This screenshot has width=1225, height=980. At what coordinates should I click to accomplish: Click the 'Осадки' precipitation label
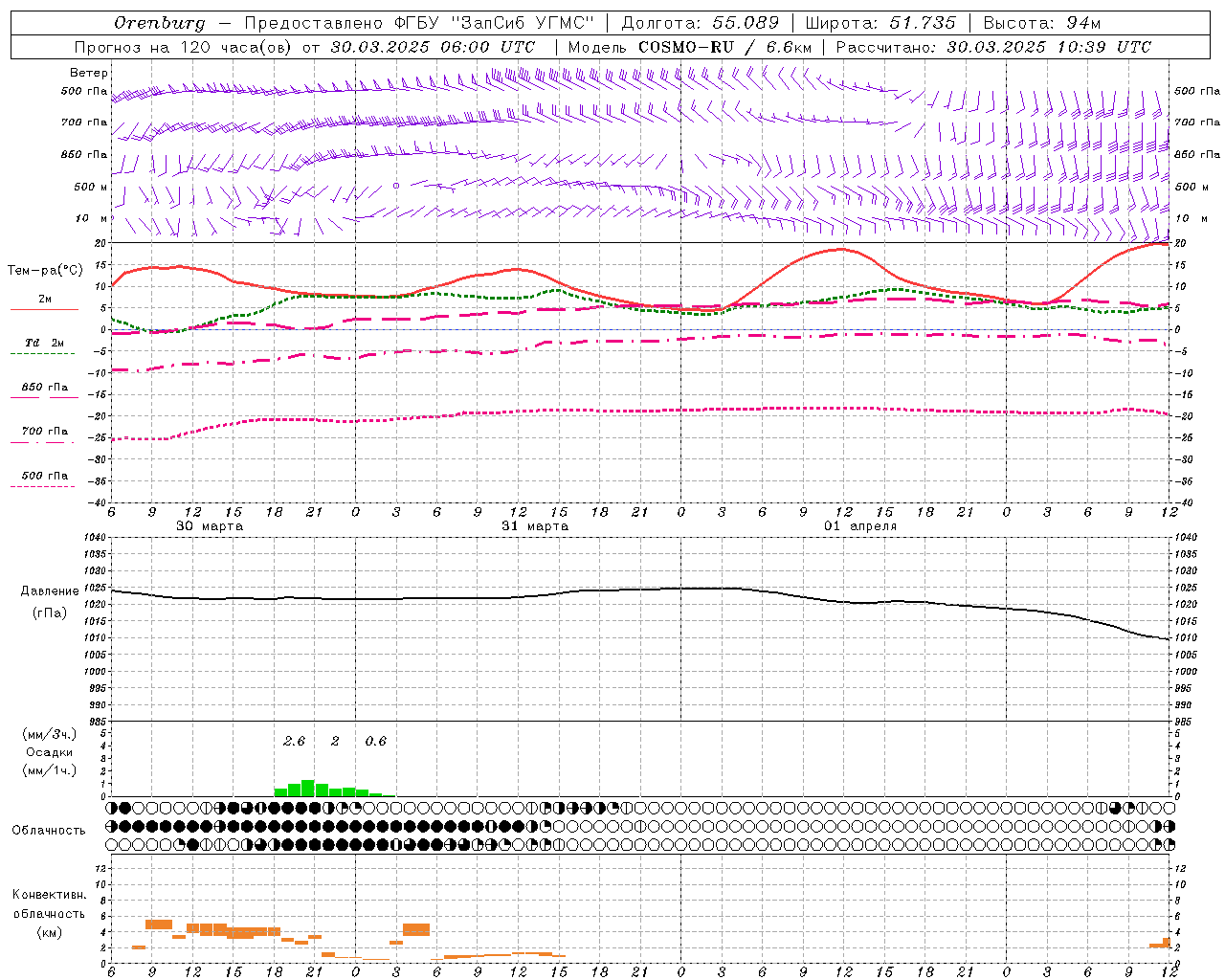[49, 752]
